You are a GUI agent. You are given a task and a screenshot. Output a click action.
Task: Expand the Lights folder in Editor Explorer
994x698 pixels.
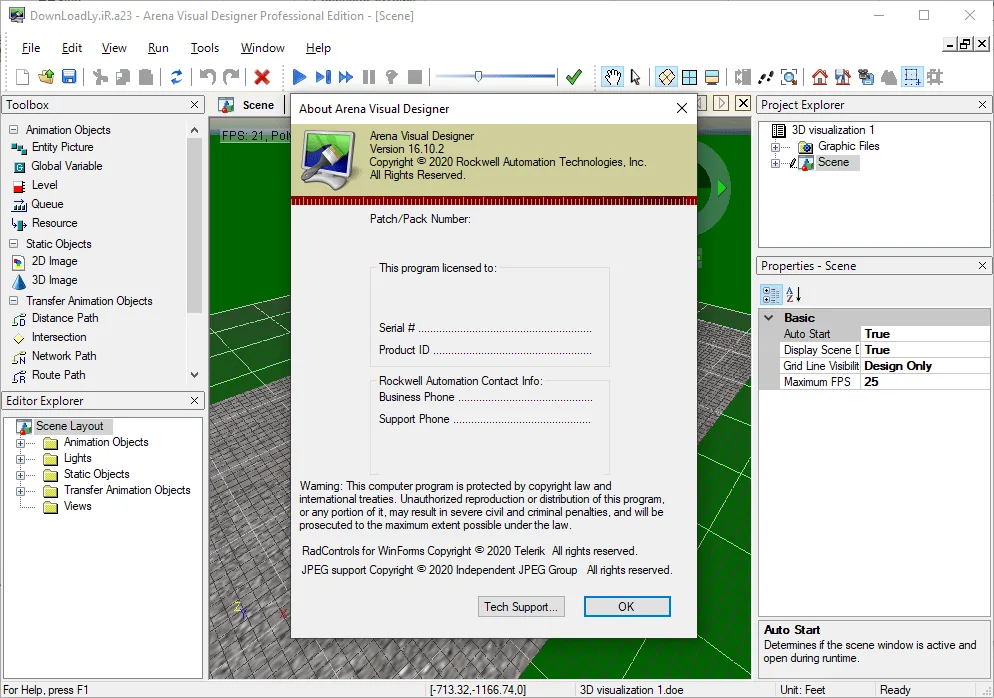coord(20,458)
